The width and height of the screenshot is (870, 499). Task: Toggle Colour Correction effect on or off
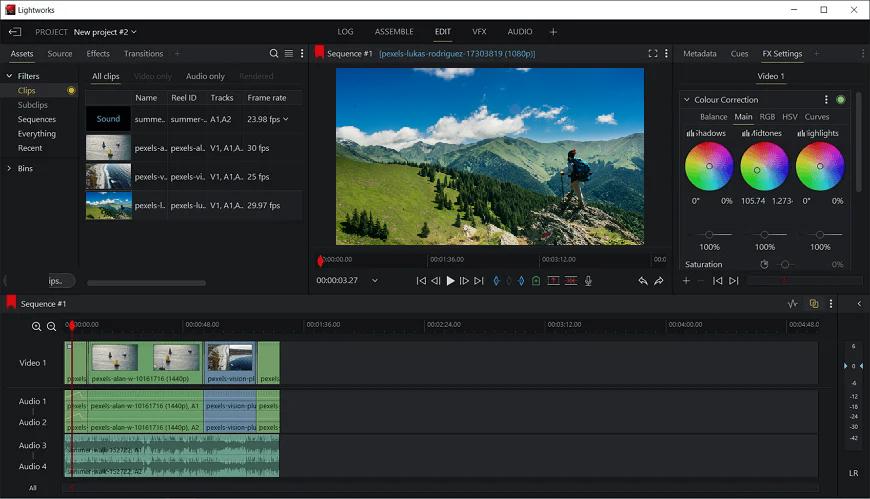(841, 99)
